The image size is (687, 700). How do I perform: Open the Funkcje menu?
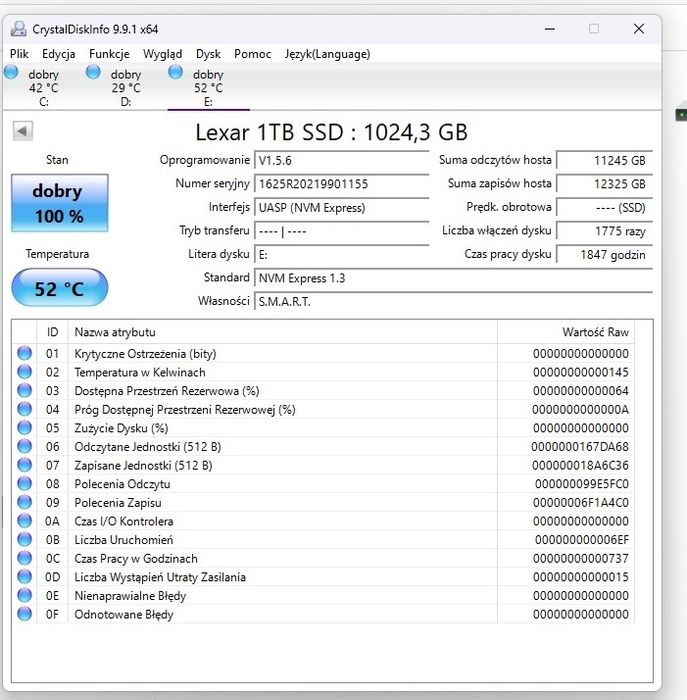pyautogui.click(x=109, y=54)
